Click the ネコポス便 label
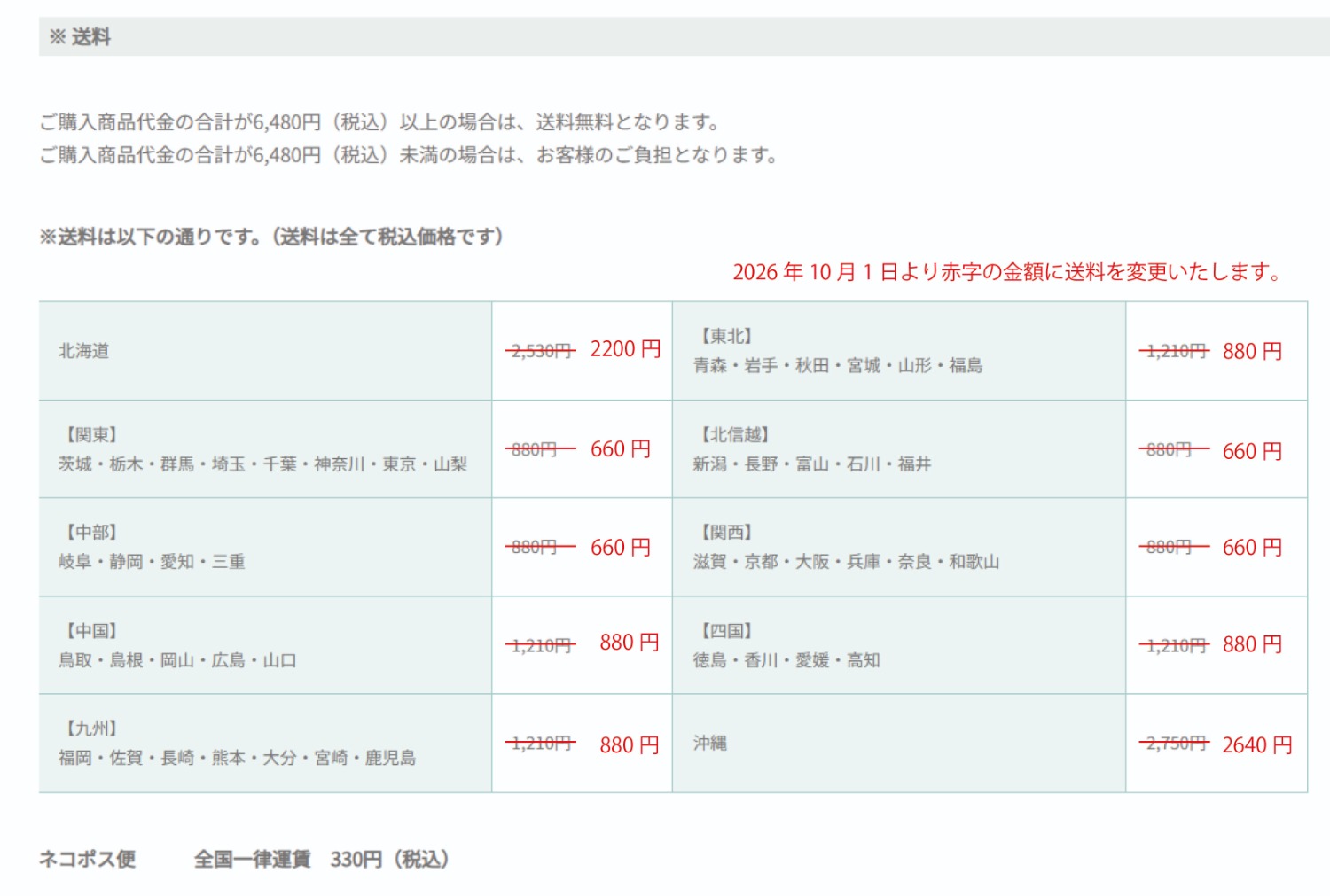Viewport: 1330px width, 896px height. pyautogui.click(x=87, y=859)
